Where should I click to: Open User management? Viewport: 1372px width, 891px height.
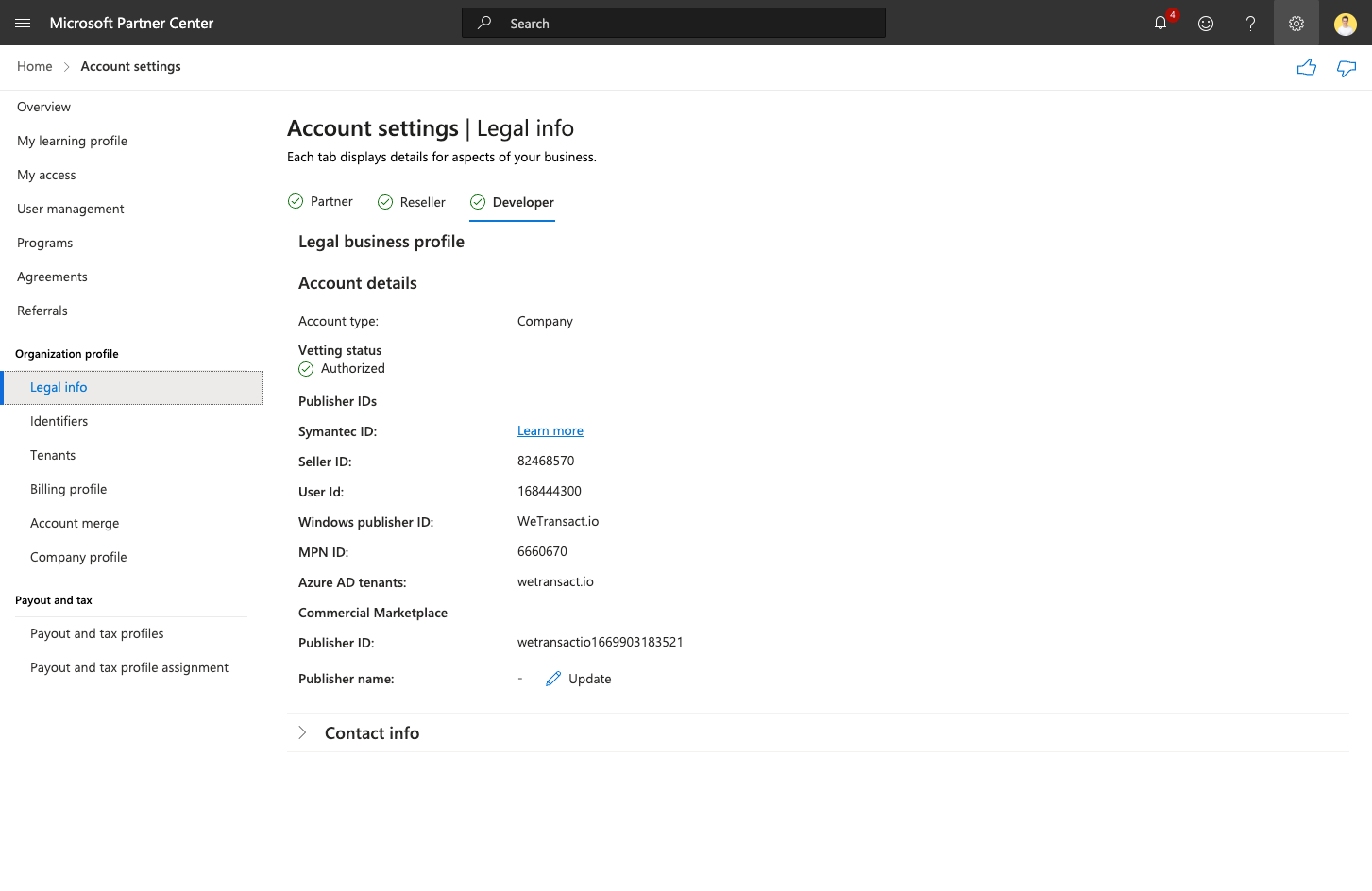71,209
